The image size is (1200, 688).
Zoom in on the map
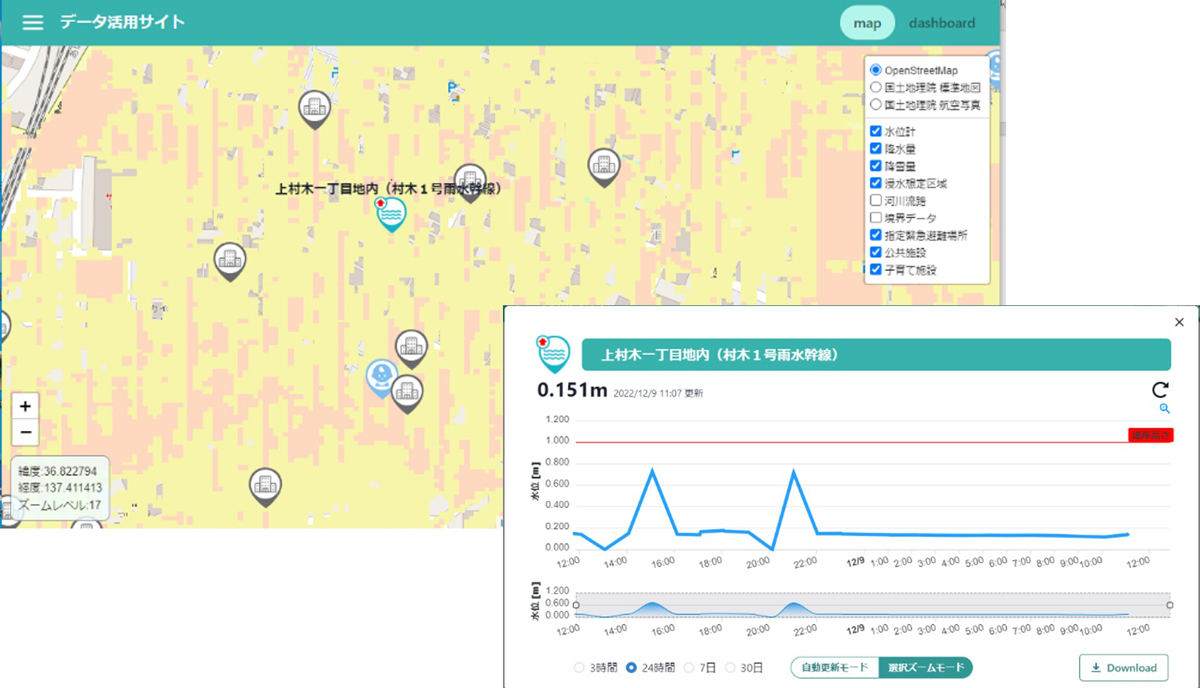click(26, 406)
